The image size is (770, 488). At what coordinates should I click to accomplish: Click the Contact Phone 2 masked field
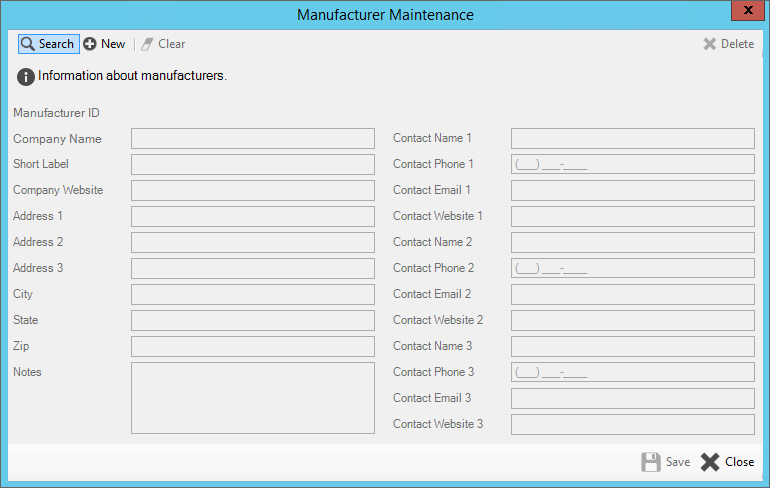tap(633, 269)
